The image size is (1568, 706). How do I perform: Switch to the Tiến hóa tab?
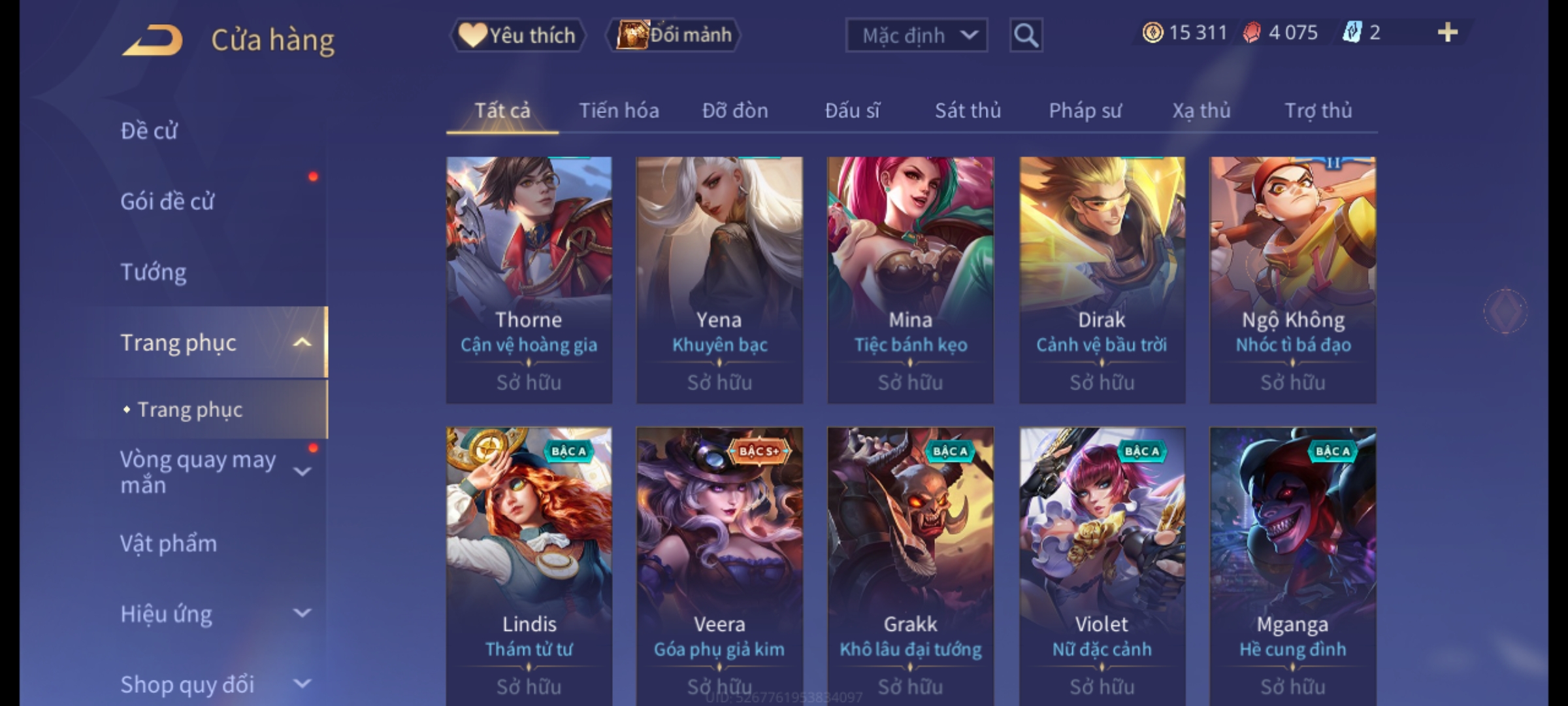click(x=619, y=110)
